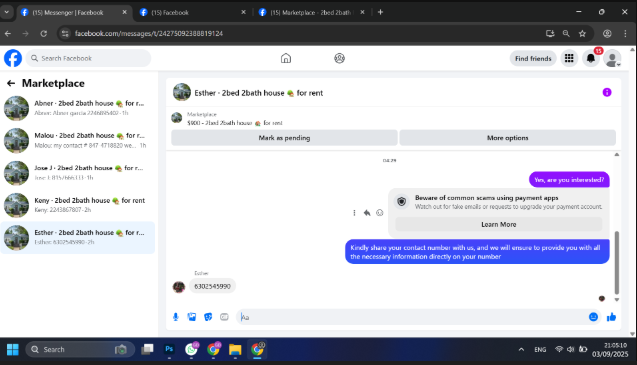Click the browser back arrow
The image size is (637, 365).
8,34
